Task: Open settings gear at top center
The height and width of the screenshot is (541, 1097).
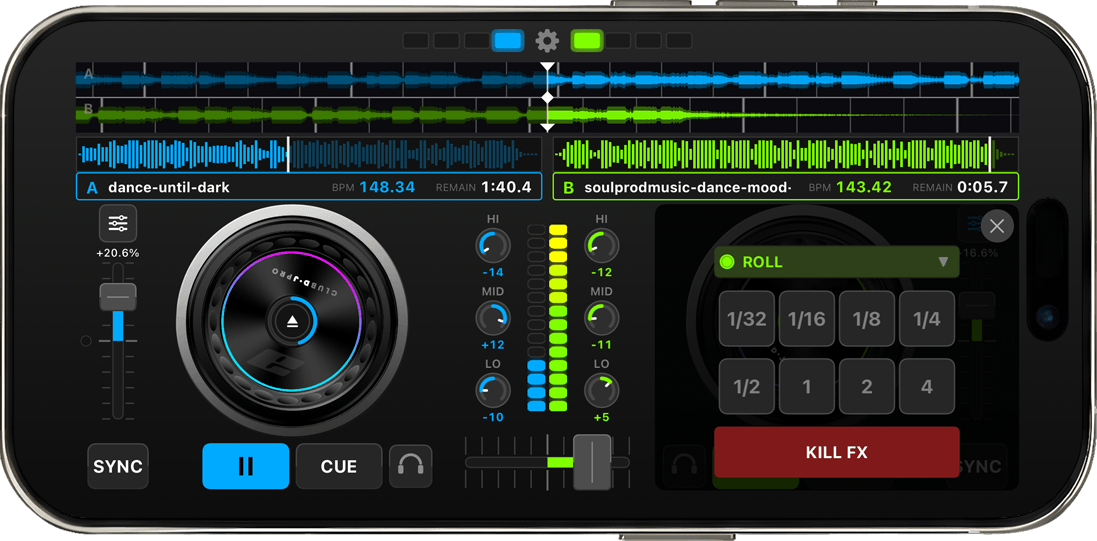Action: [547, 41]
